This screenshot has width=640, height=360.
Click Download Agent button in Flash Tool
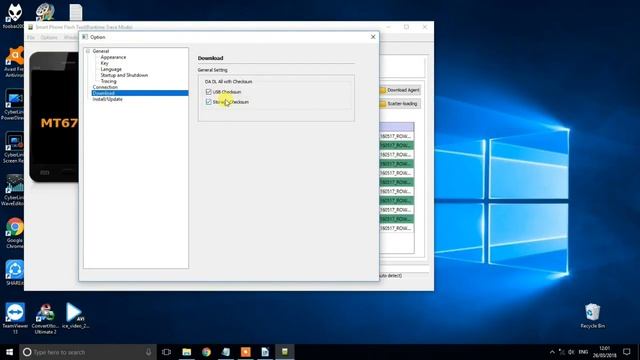pos(400,90)
